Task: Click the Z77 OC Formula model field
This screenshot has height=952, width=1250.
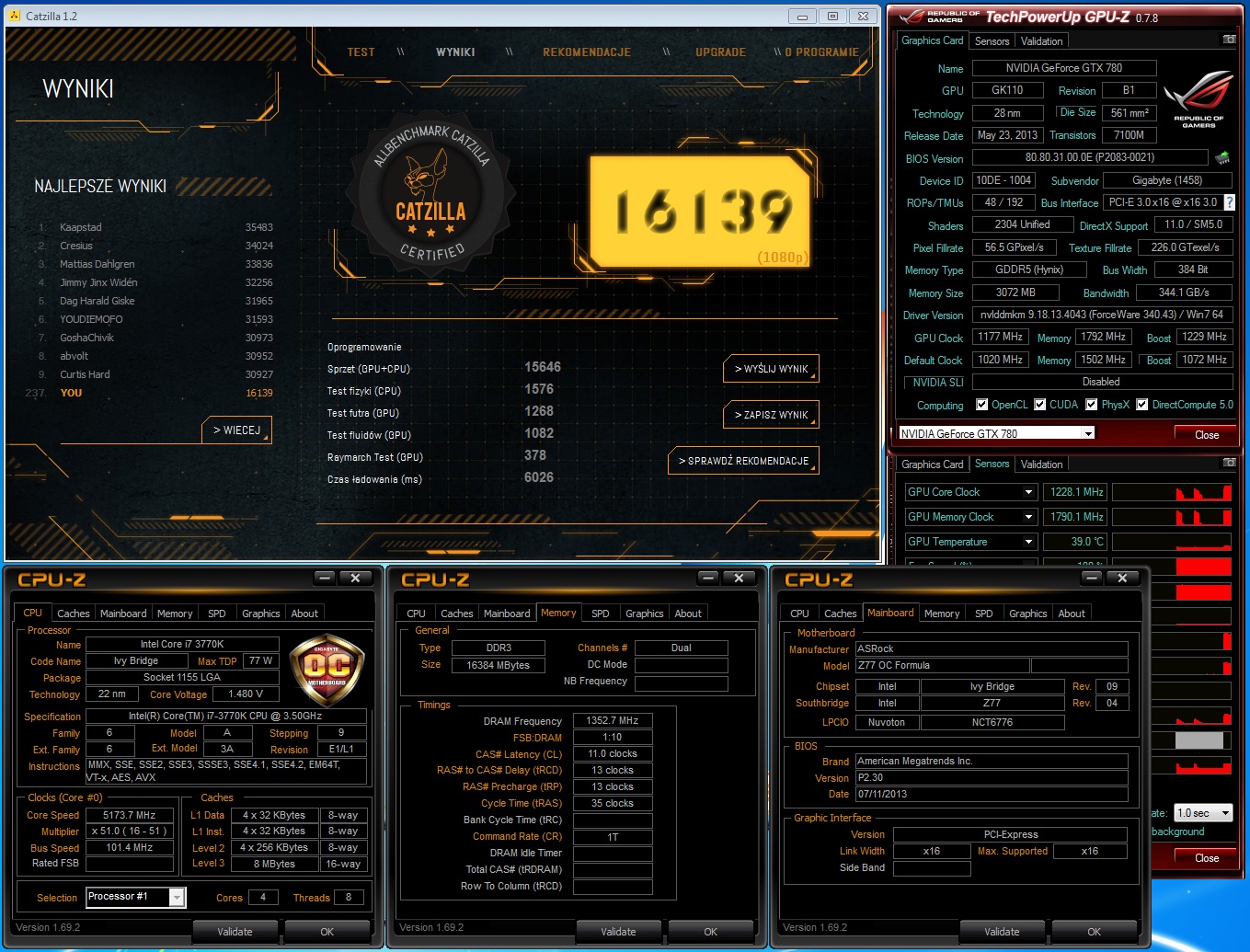Action: [x=942, y=666]
